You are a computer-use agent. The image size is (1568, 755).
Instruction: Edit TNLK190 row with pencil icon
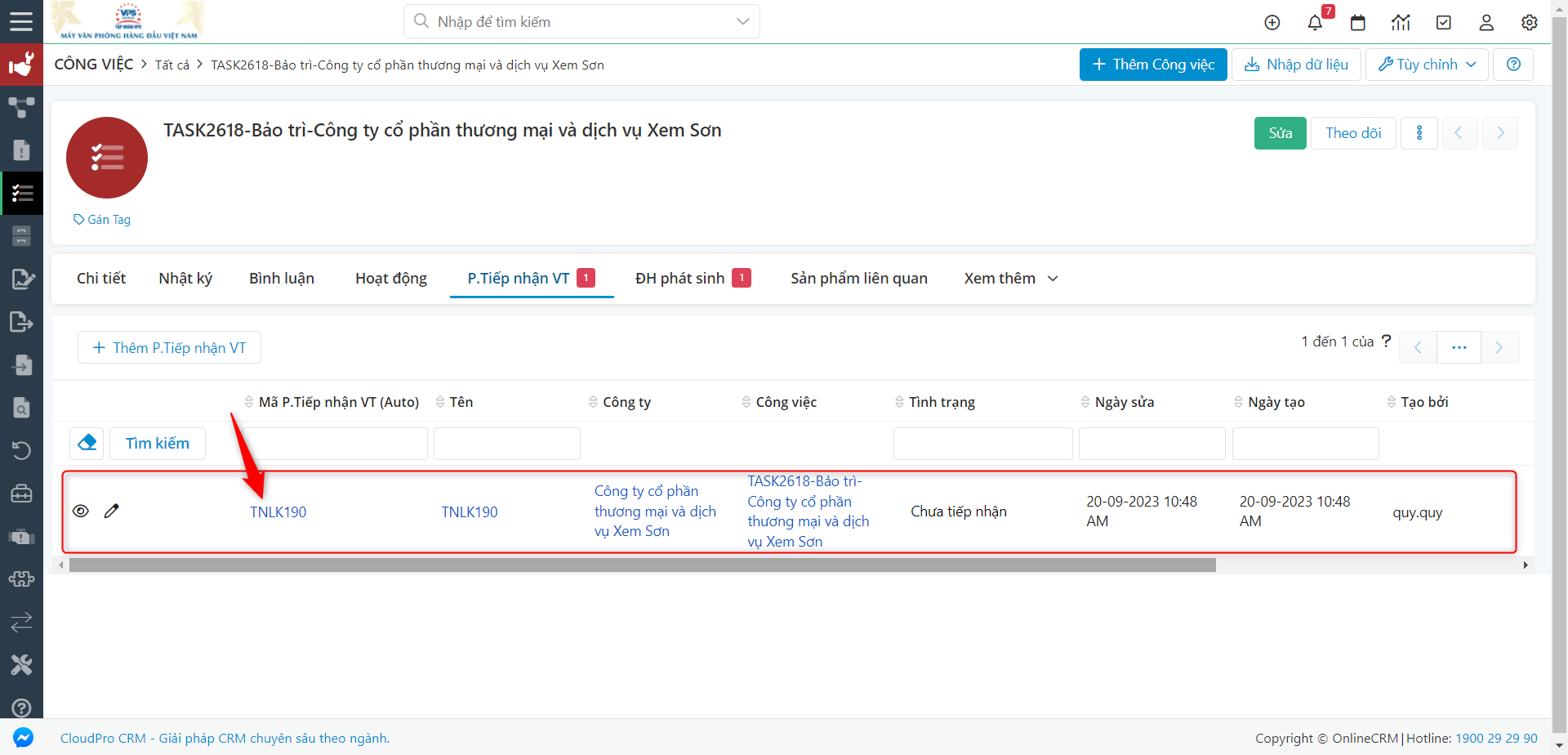[x=112, y=511]
